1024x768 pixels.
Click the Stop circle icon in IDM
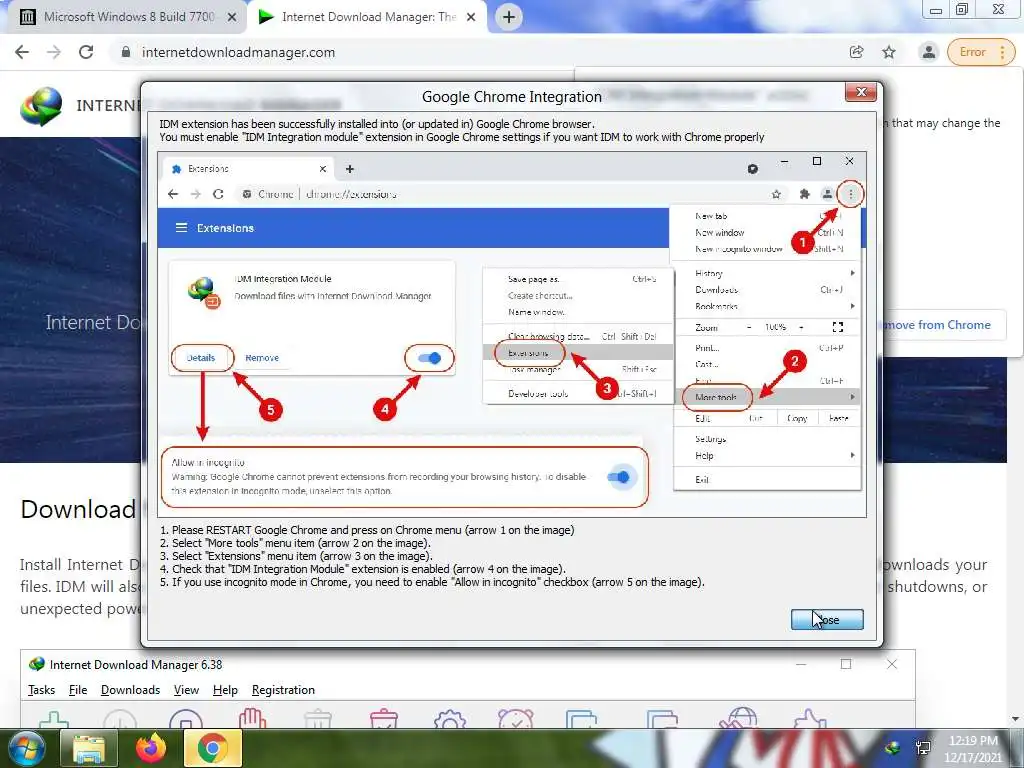pos(186,718)
